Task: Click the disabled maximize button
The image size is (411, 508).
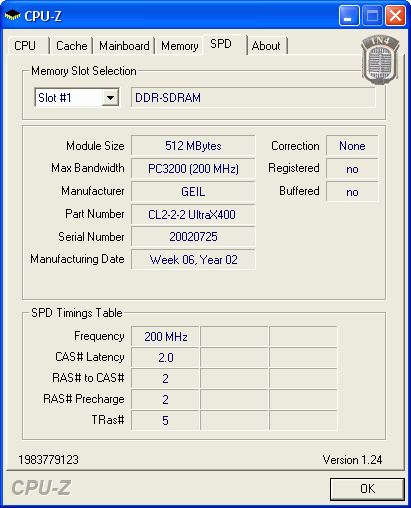Action: click(x=372, y=15)
